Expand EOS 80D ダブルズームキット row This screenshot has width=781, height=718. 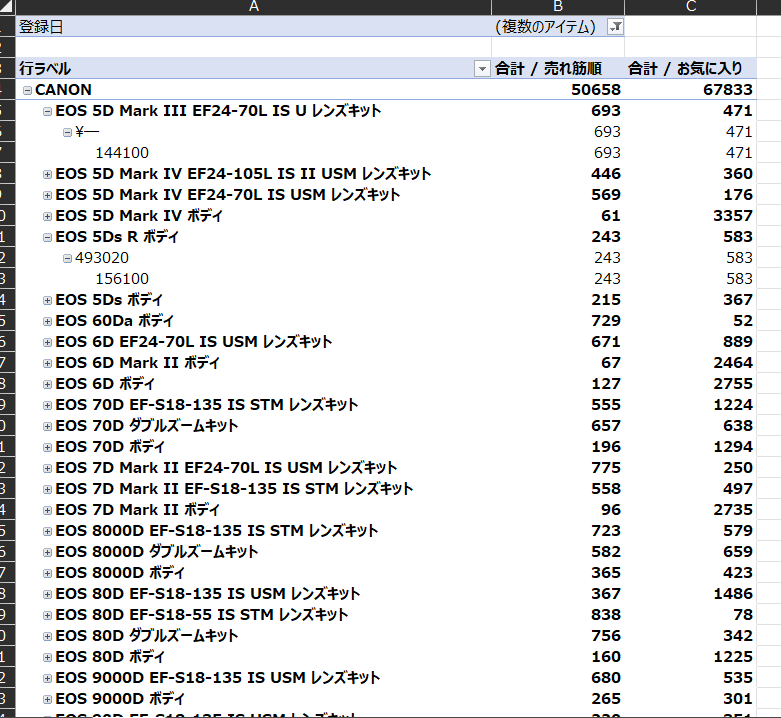tap(47, 636)
